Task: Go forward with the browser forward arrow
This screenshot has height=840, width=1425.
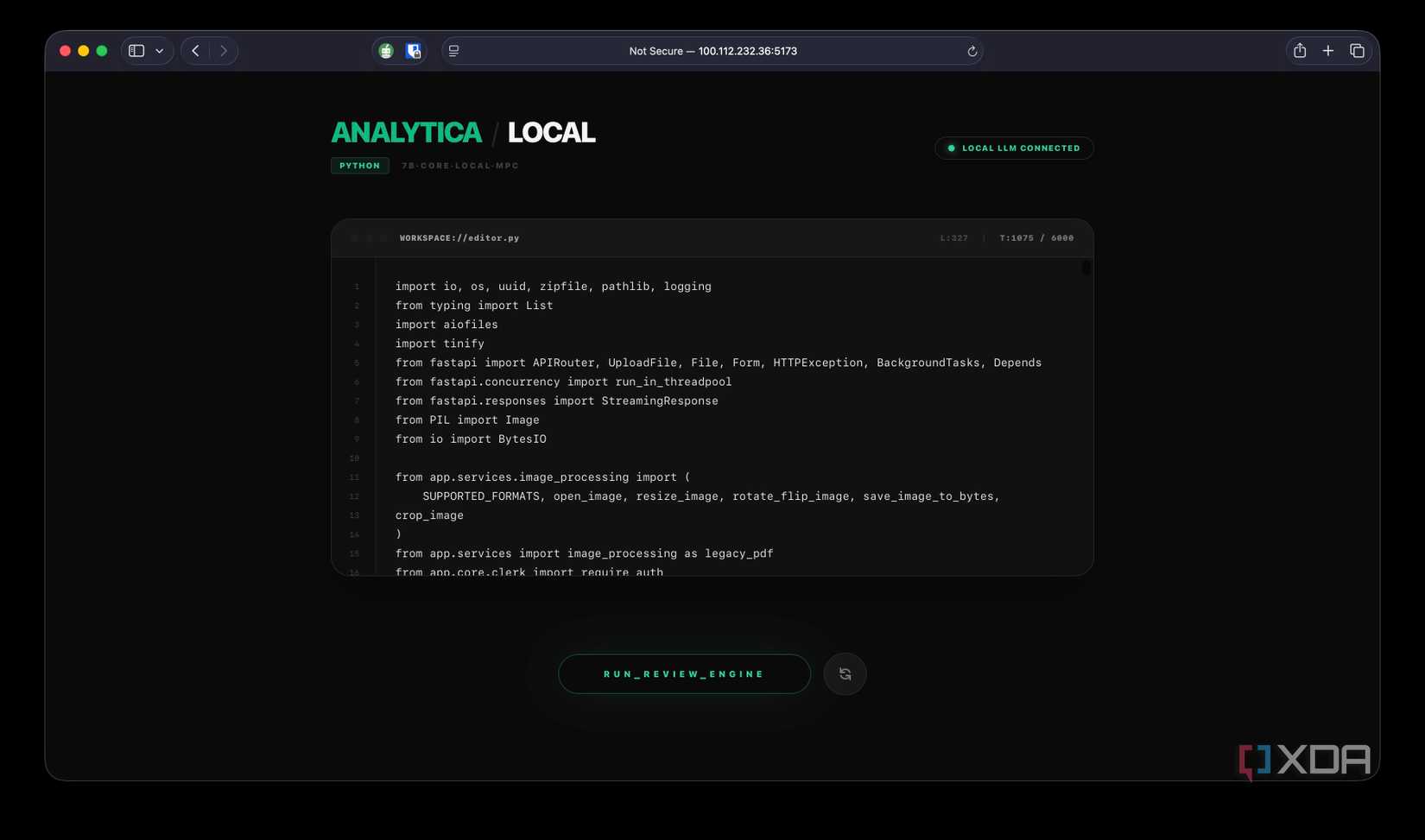Action: (224, 51)
